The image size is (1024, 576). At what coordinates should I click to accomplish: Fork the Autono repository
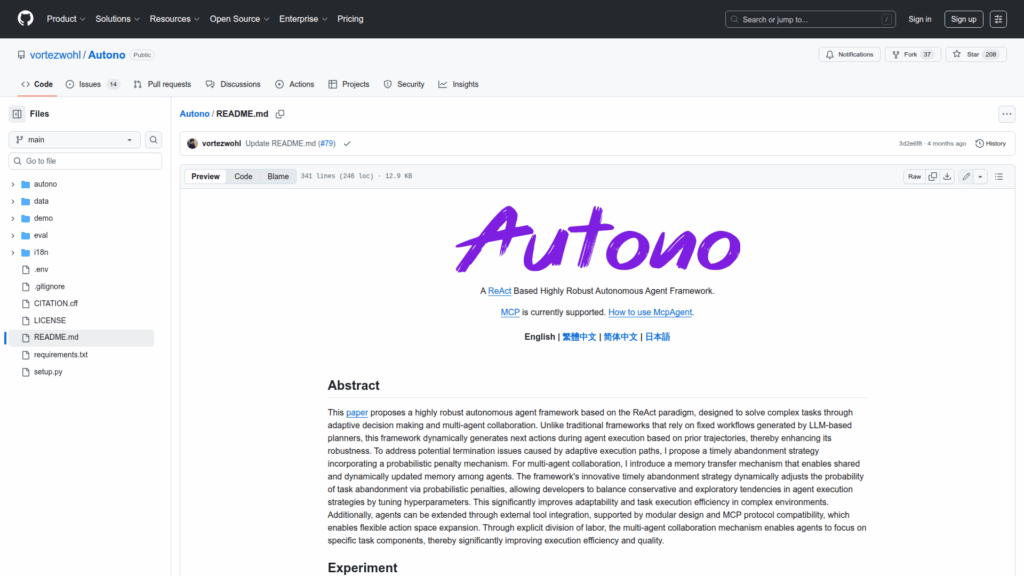912,54
